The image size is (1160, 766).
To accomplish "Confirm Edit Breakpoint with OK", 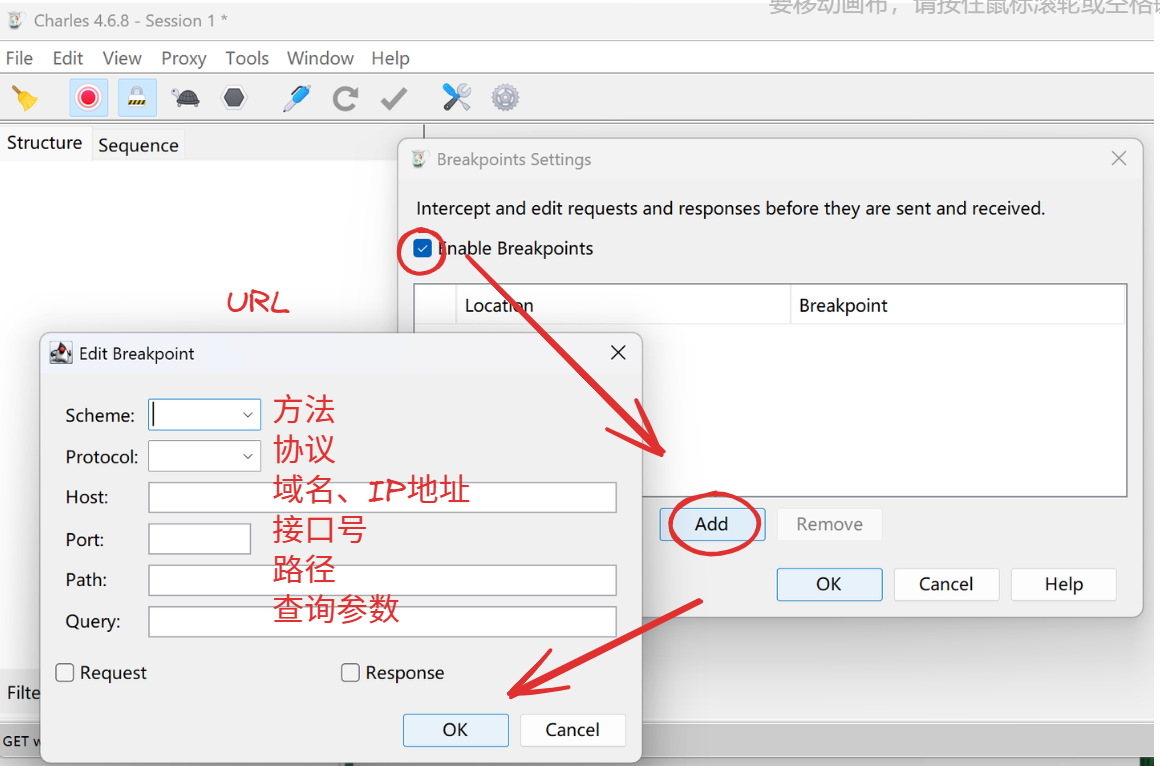I will pos(456,730).
